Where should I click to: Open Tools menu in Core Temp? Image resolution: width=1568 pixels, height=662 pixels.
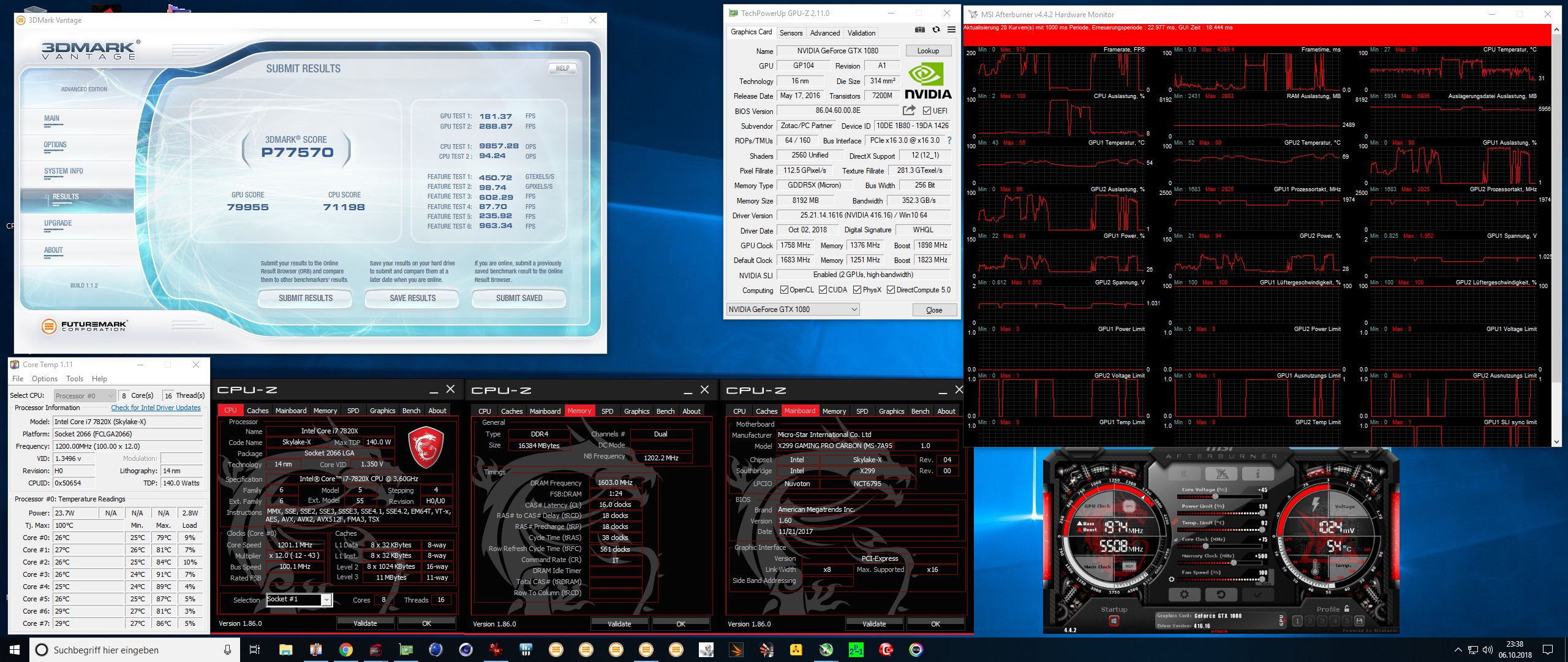click(x=75, y=379)
